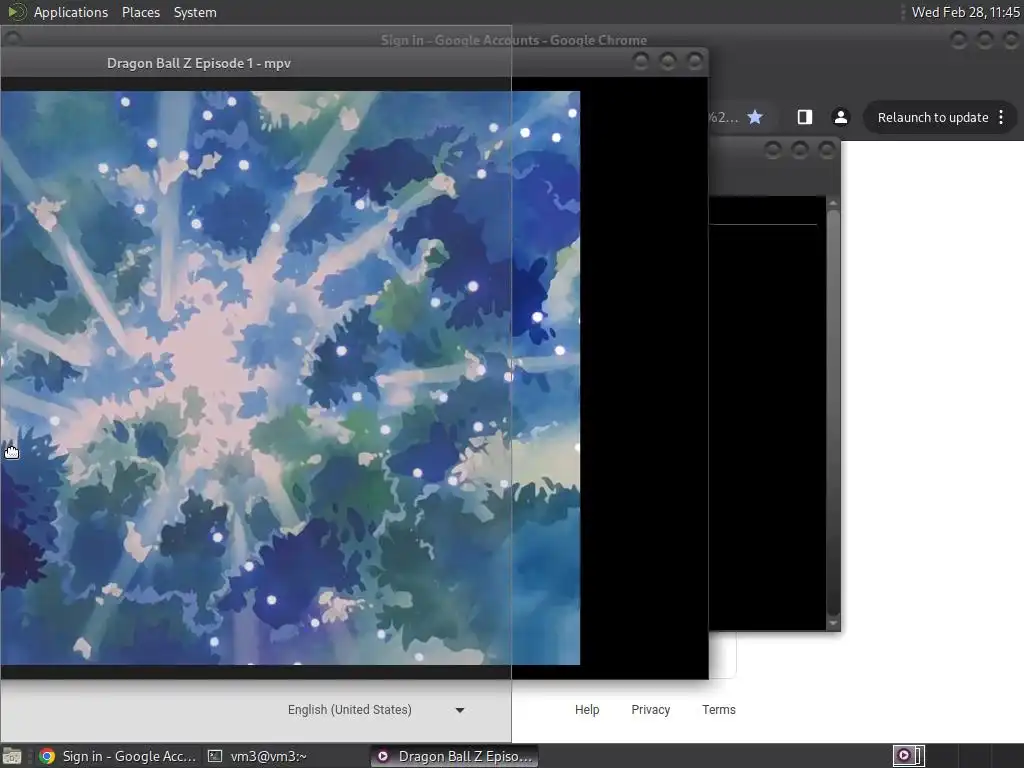Switch to the vm3@vm3:~ terminal taskbar entry

(x=257, y=756)
